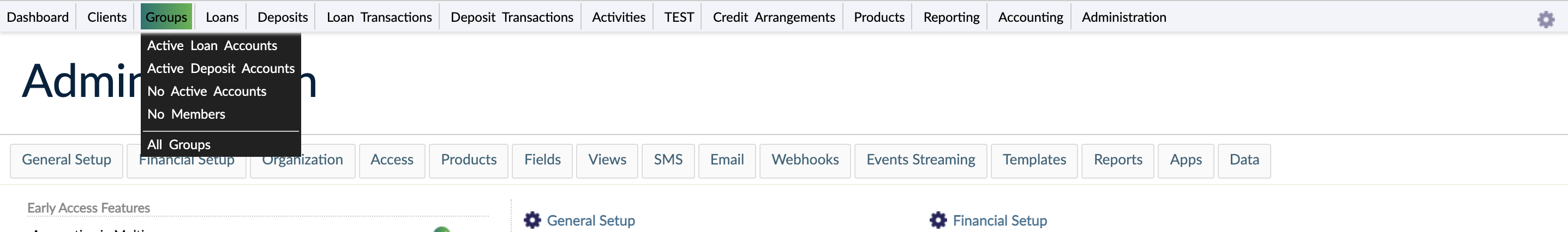
Task: Go to Dashboard in the top navigation
Action: (38, 17)
